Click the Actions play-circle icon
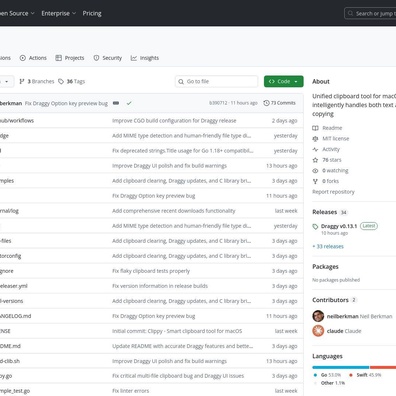 (23, 58)
